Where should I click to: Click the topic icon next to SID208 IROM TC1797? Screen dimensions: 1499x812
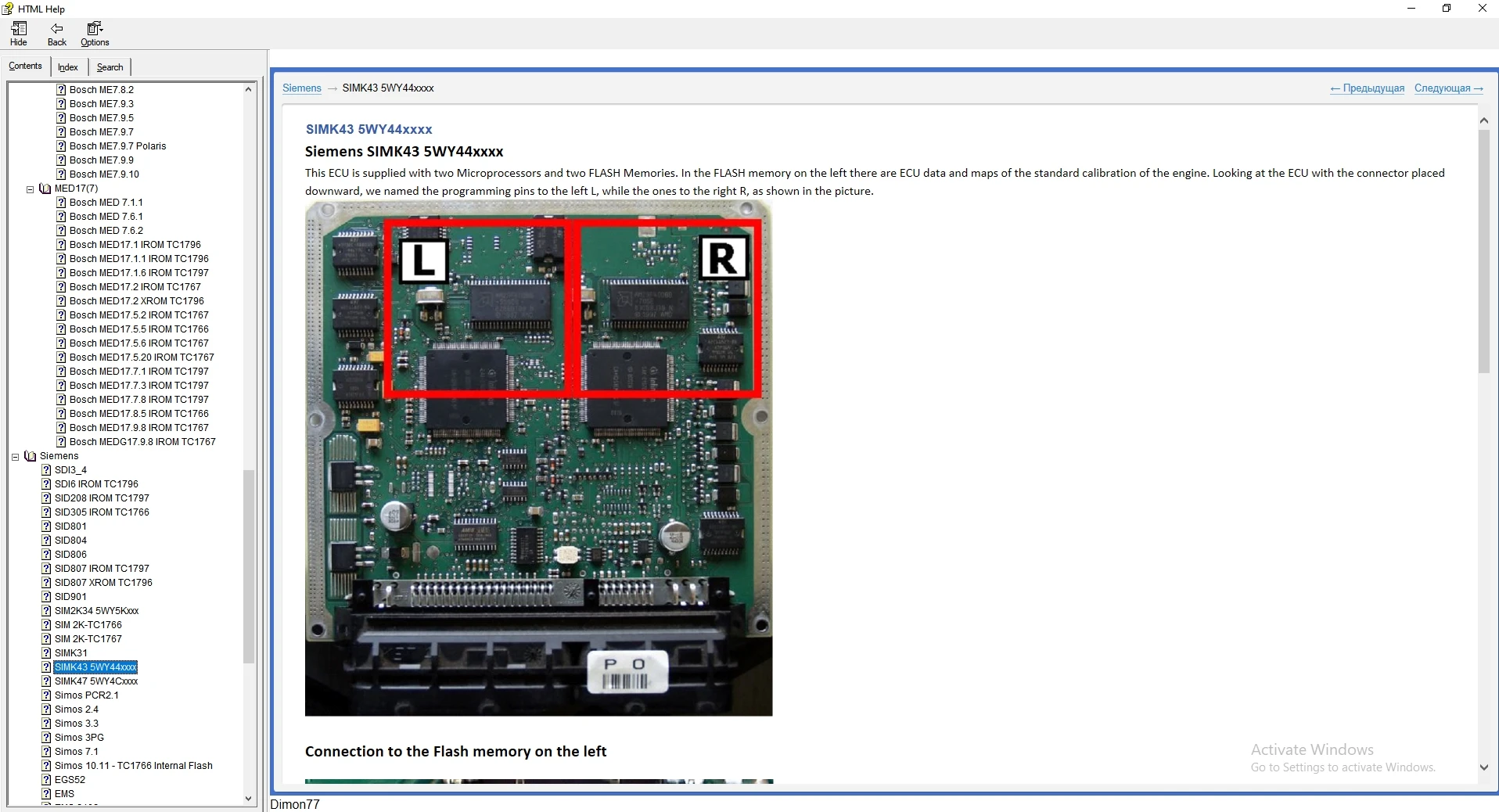(x=46, y=498)
